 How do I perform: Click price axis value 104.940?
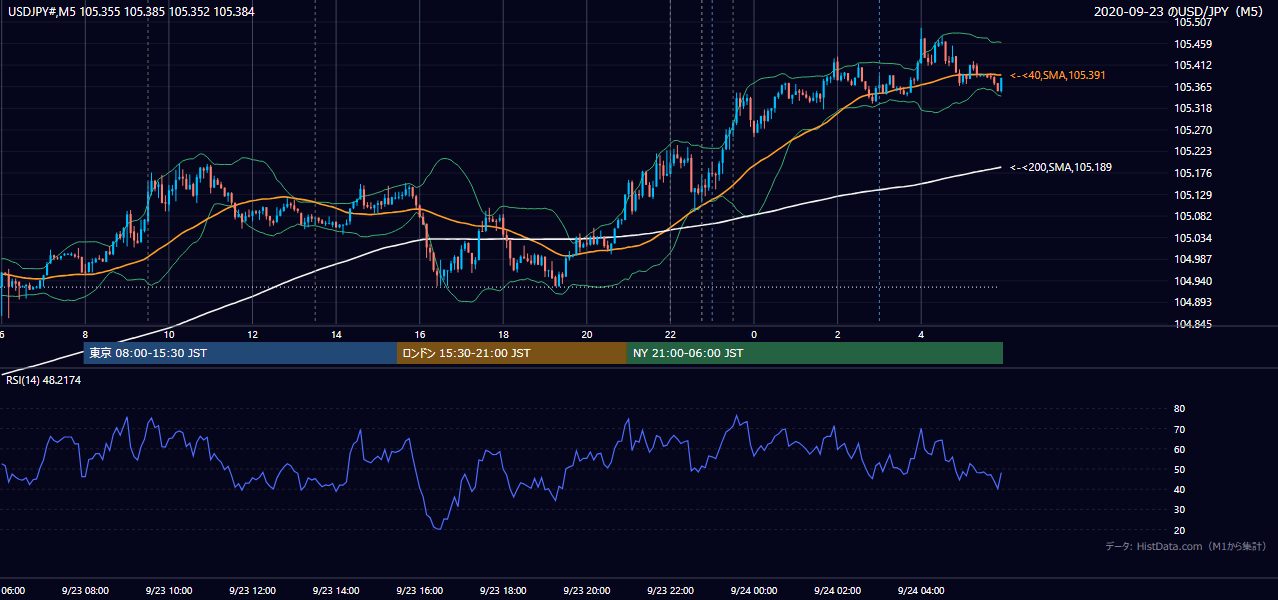[1193, 281]
